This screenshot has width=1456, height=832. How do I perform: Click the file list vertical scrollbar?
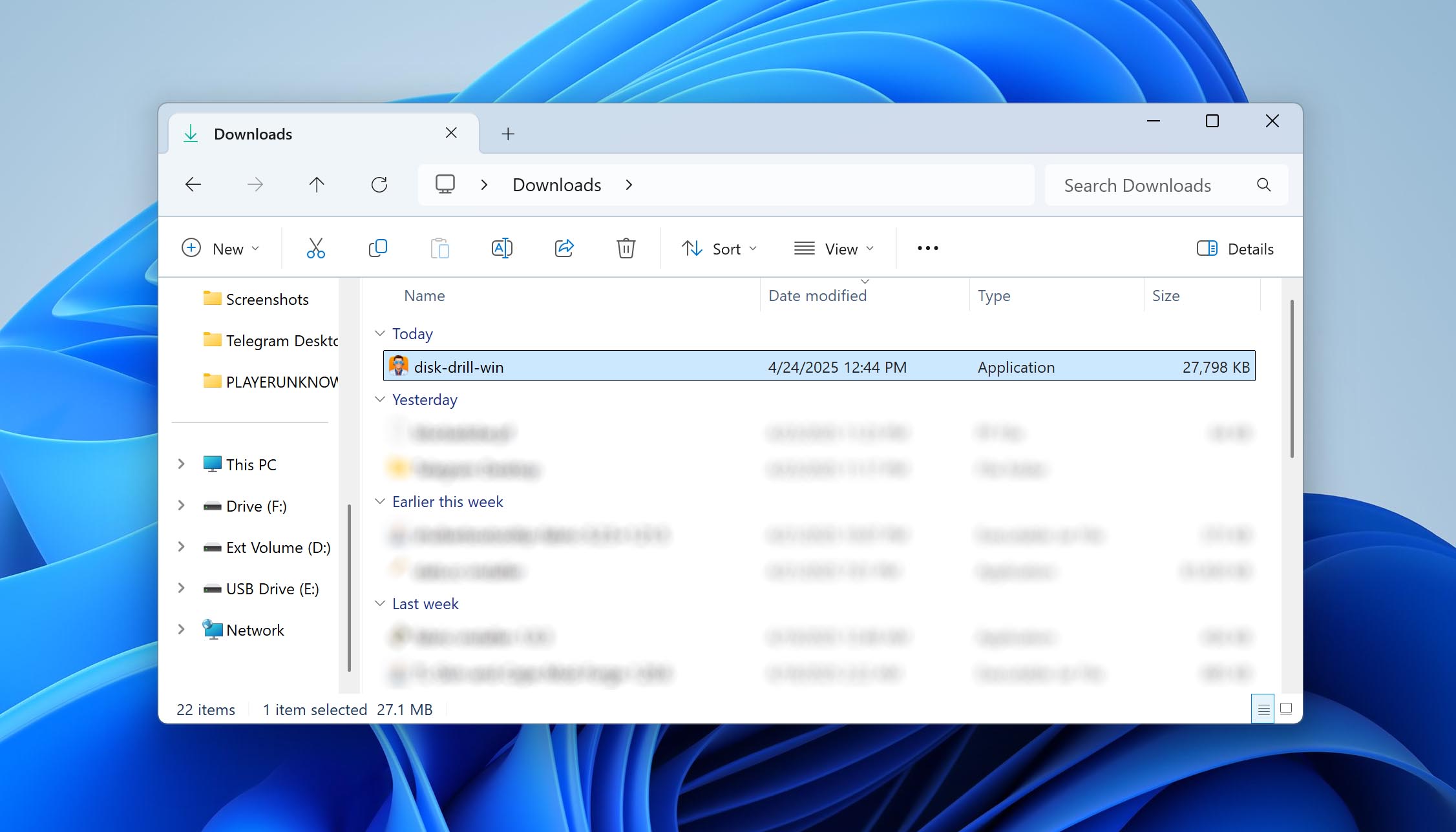[1291, 379]
